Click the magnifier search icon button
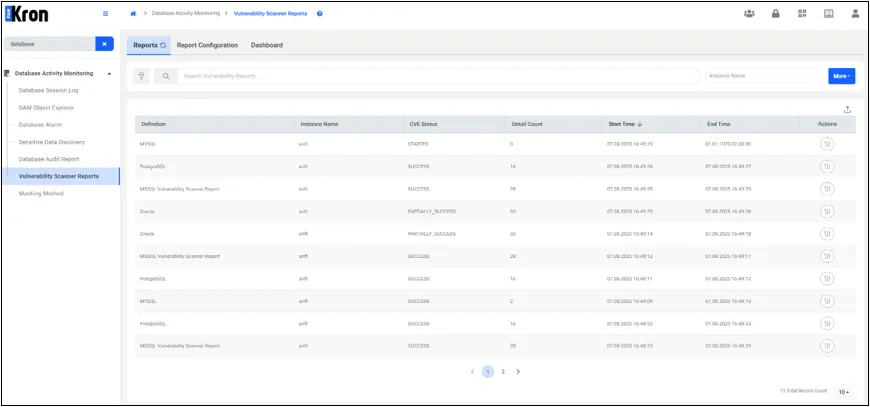 point(165,76)
